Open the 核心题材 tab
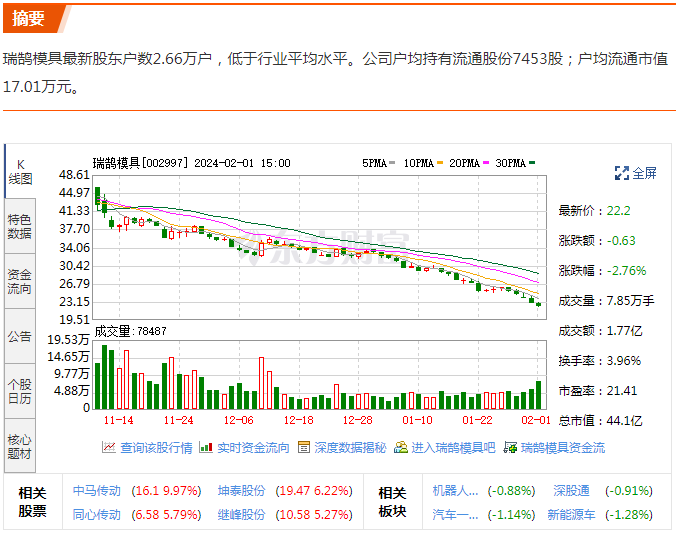The image size is (676, 535). coord(20,446)
